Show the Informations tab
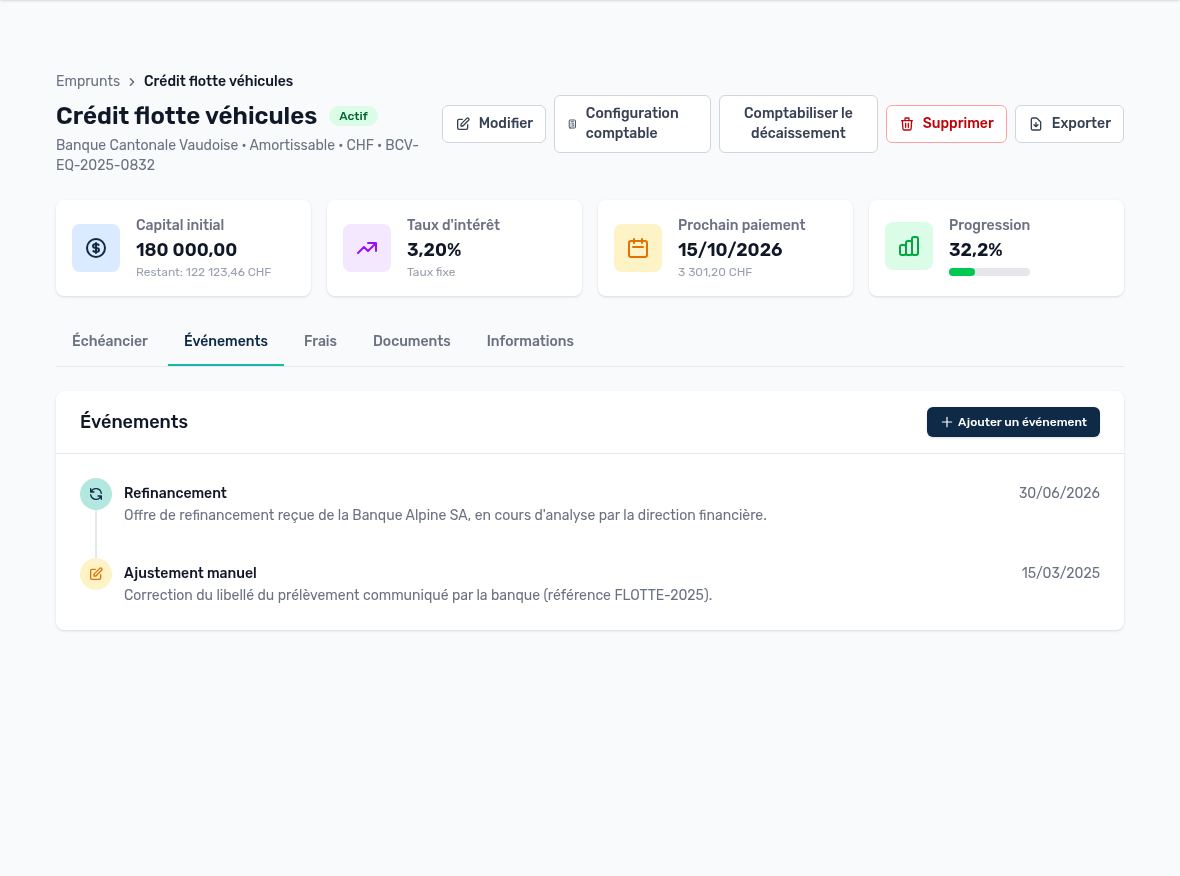Viewport: 1180px width, 876px height. tap(530, 341)
